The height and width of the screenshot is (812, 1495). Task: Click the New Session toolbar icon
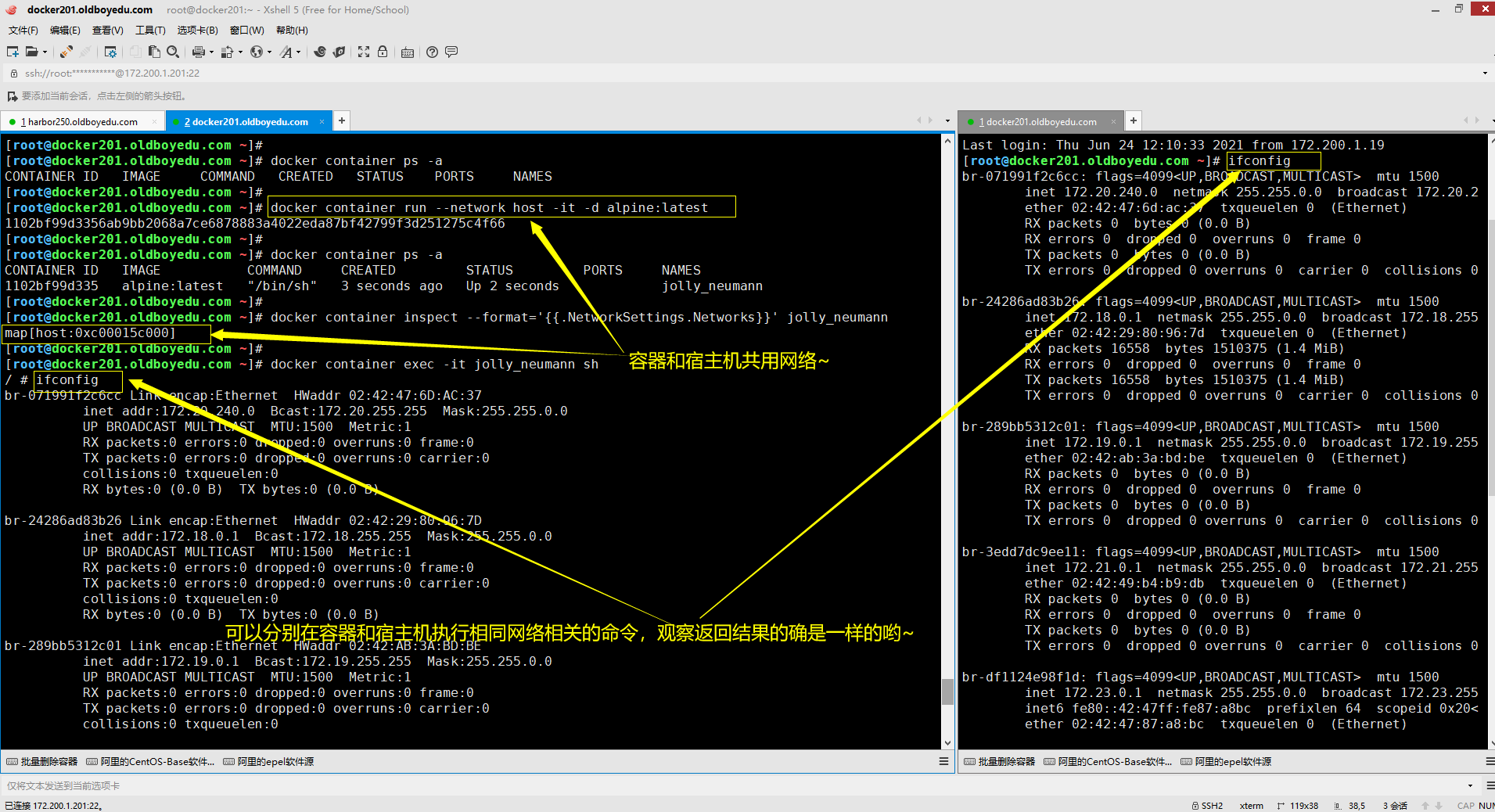coord(13,52)
